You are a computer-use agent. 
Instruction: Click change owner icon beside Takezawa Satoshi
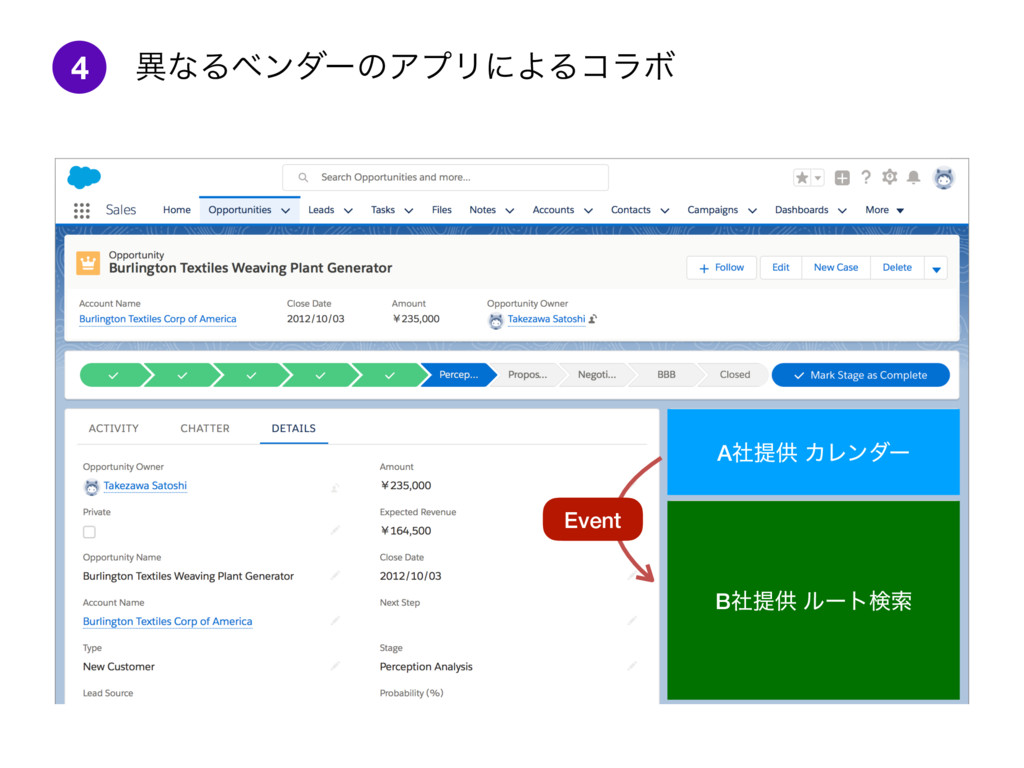pos(593,319)
